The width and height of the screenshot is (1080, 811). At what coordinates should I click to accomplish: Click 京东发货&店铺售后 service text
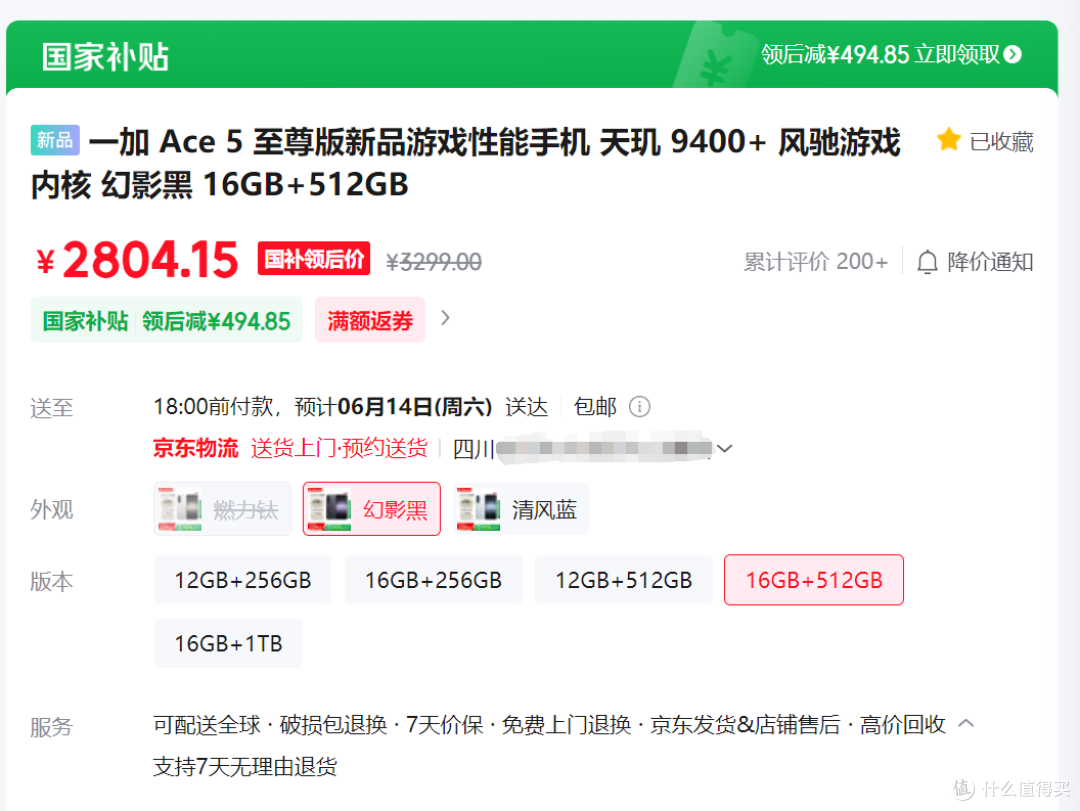[745, 725]
